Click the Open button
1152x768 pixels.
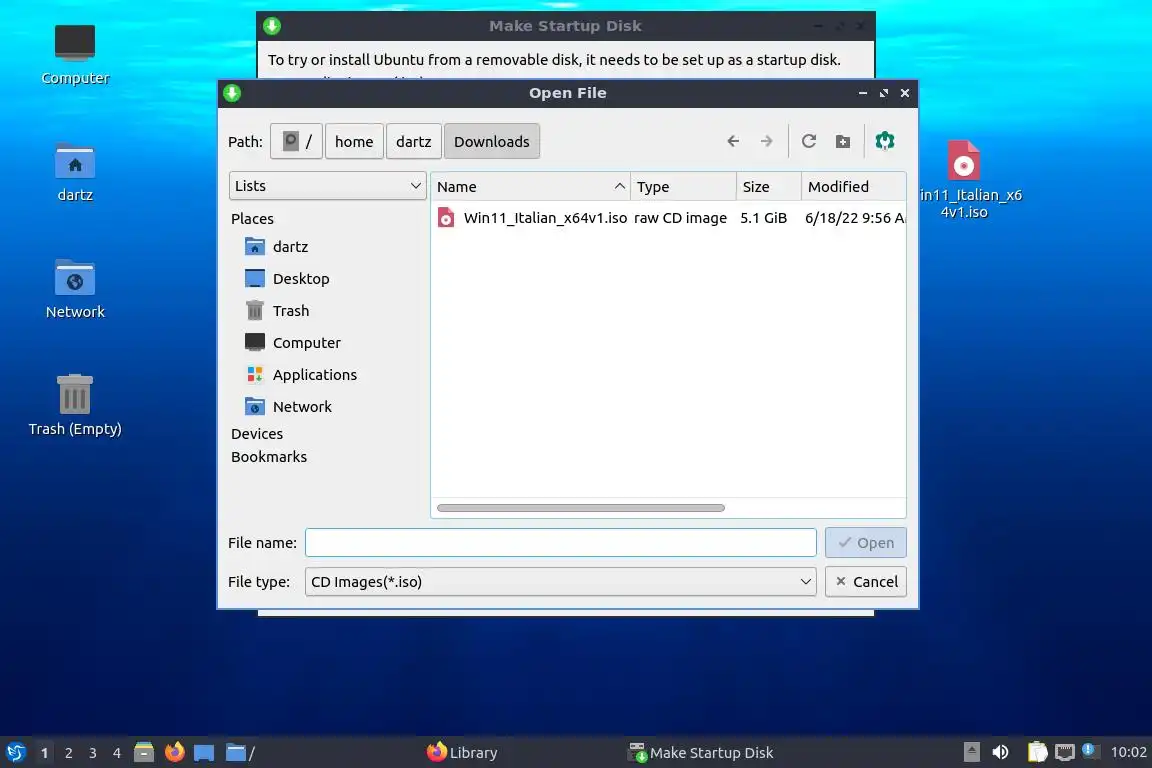865,542
